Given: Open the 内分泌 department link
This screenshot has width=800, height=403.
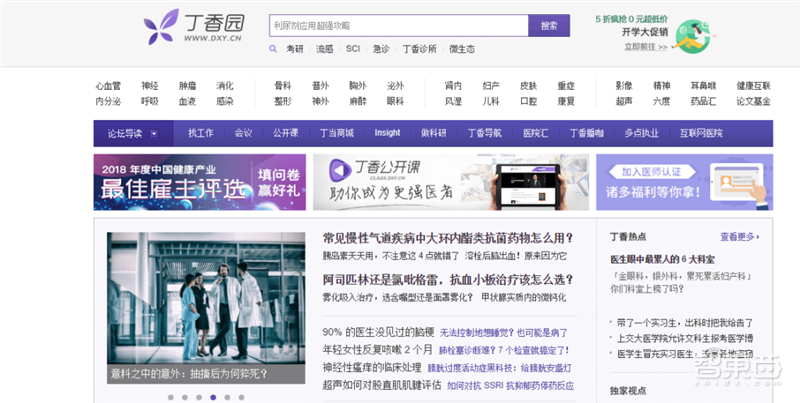Looking at the screenshot, I should tap(108, 101).
